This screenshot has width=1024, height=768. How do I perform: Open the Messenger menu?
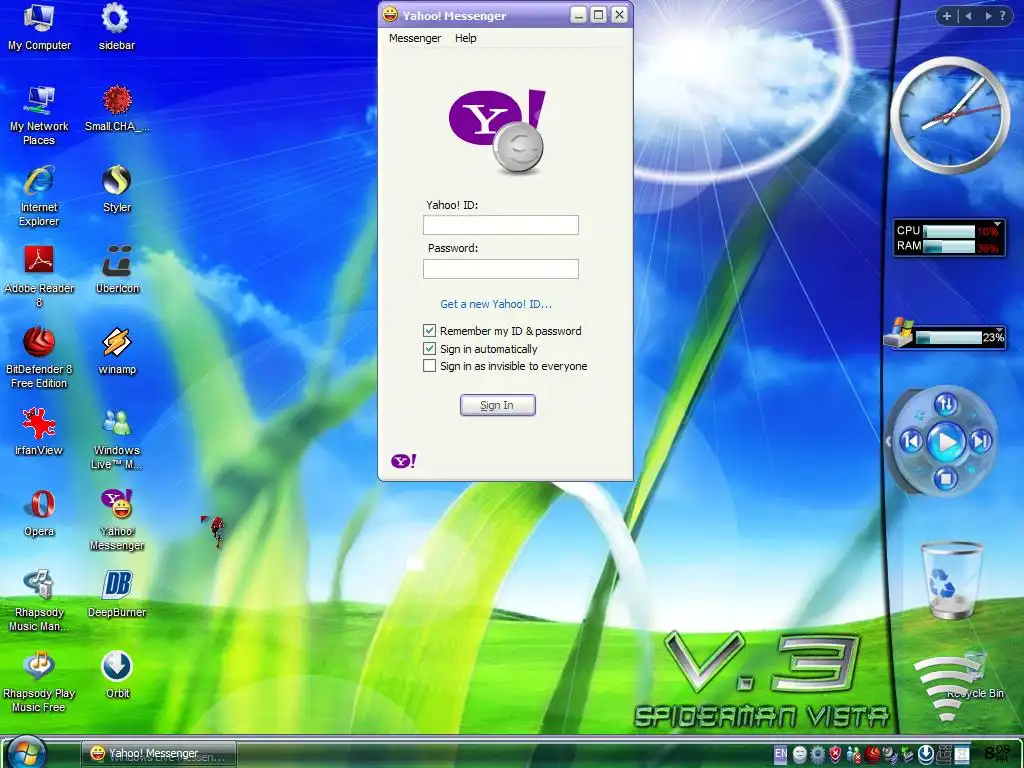pyautogui.click(x=415, y=38)
